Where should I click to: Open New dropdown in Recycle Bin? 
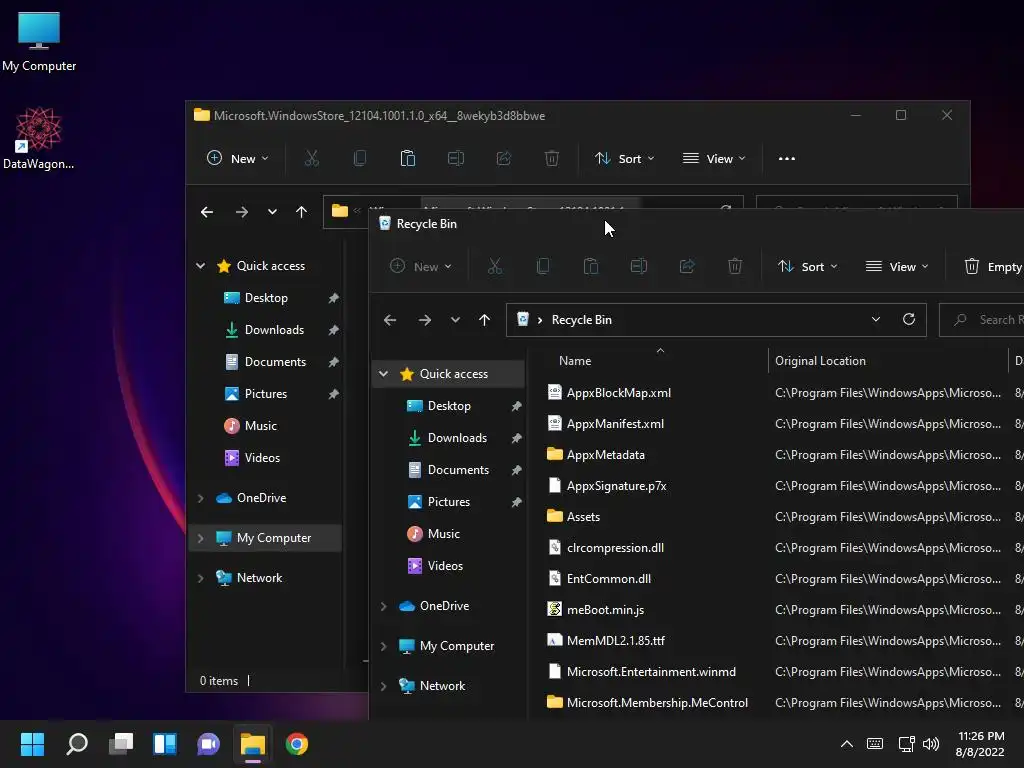pos(421,266)
